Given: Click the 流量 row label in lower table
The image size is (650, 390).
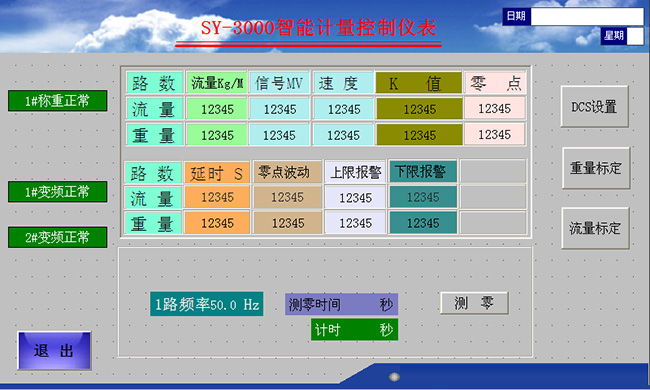Looking at the screenshot, I should 153,198.
